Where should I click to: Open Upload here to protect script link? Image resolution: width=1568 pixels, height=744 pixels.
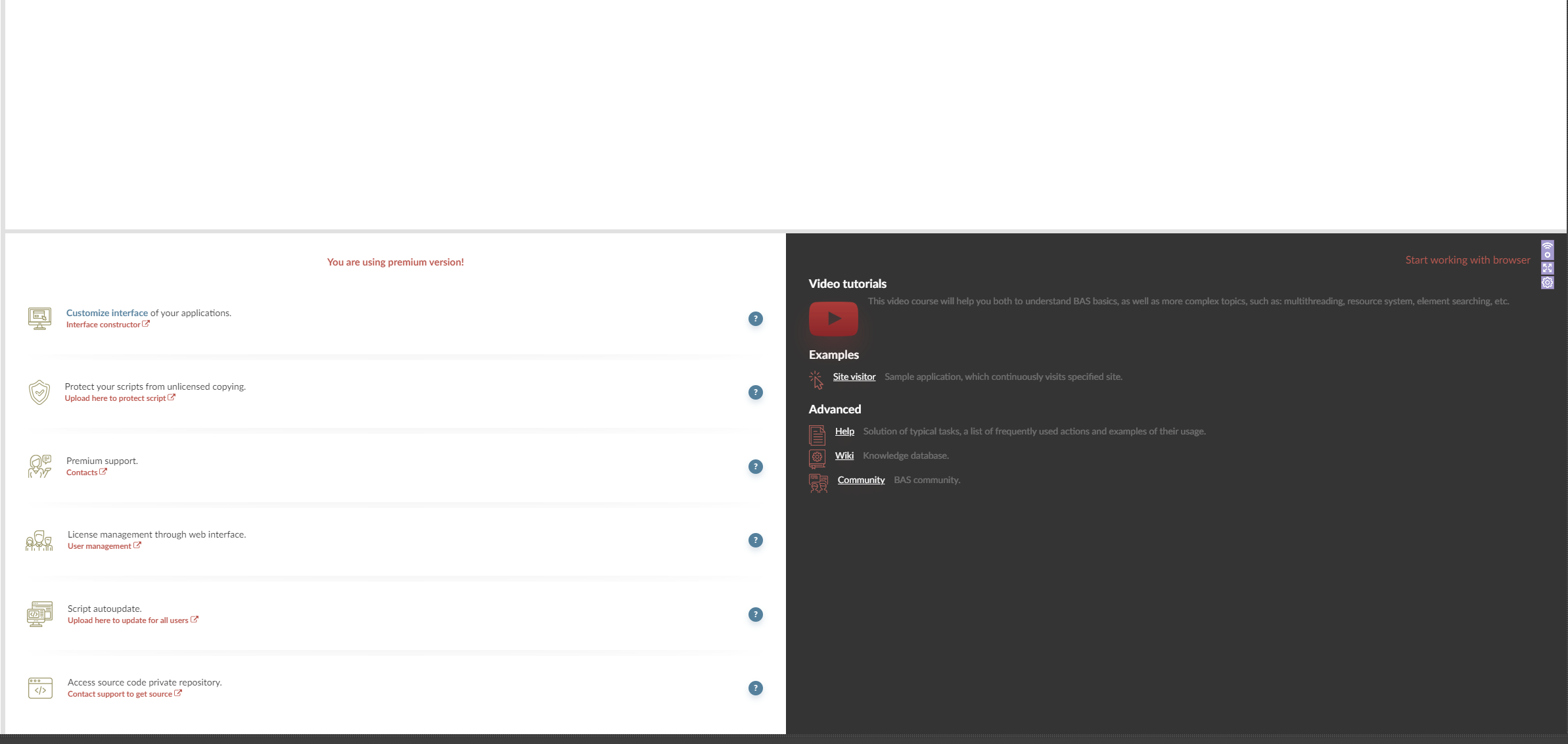click(115, 398)
